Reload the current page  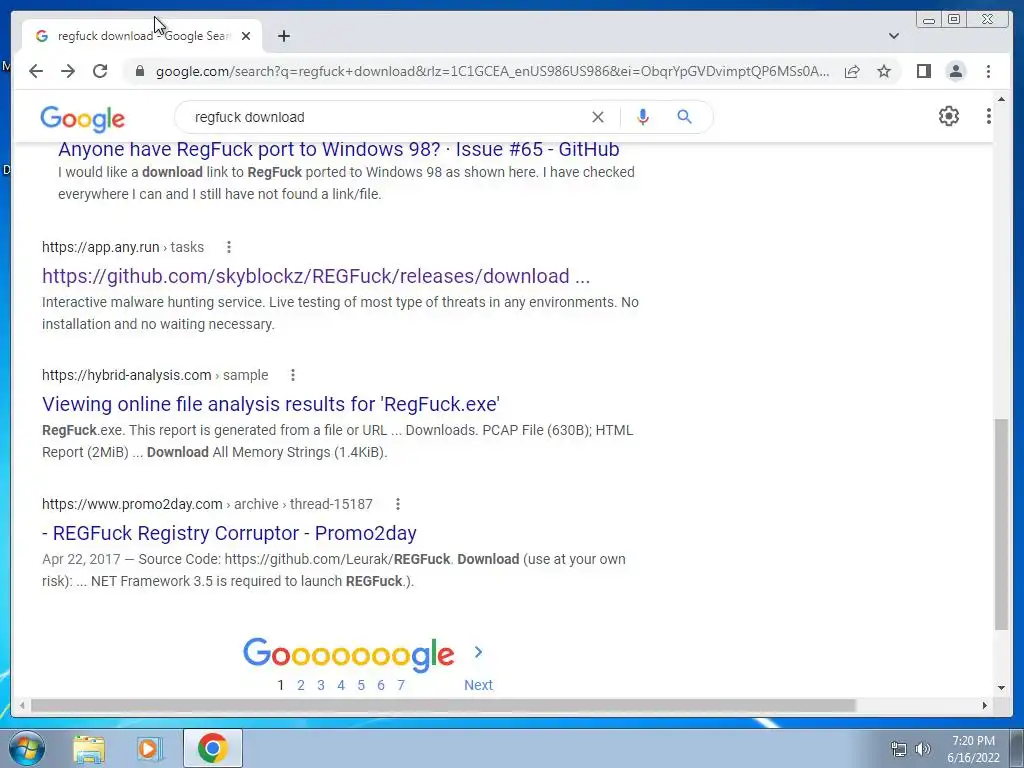100,71
